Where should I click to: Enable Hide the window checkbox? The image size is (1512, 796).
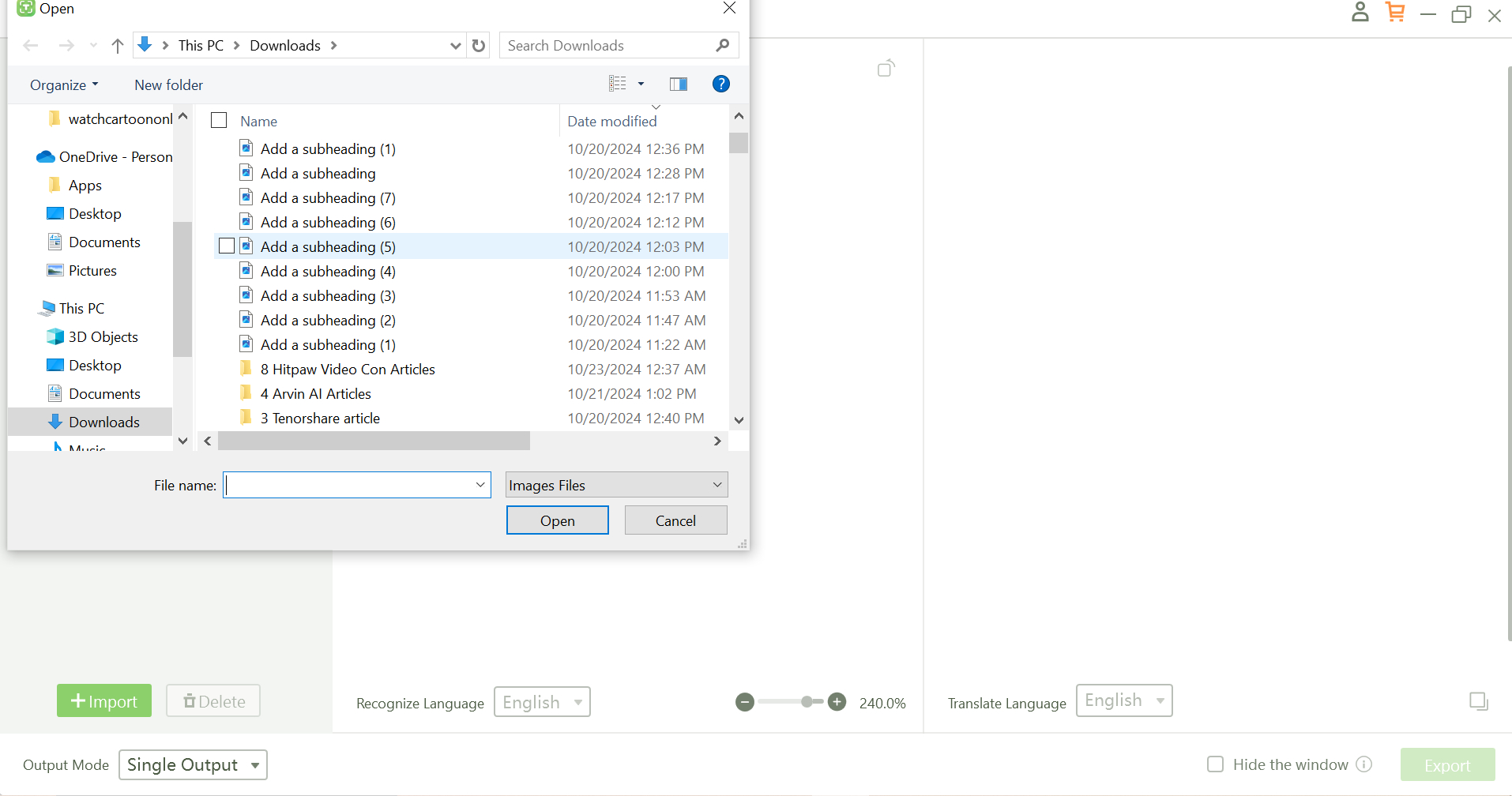1215,764
